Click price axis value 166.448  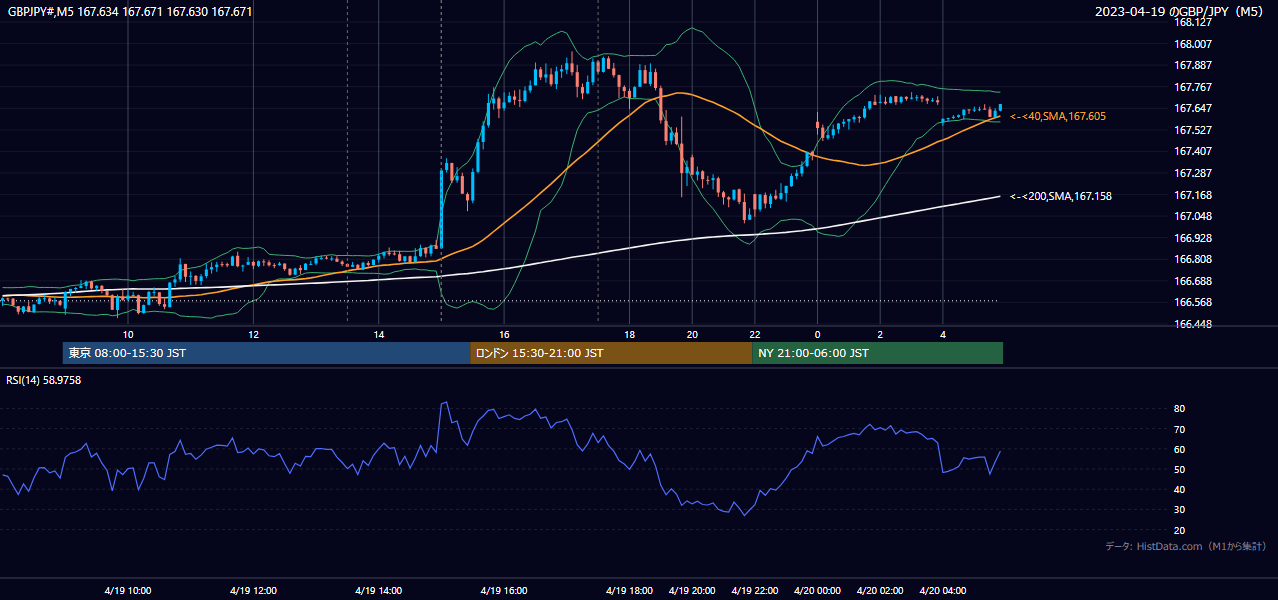[x=1192, y=324]
